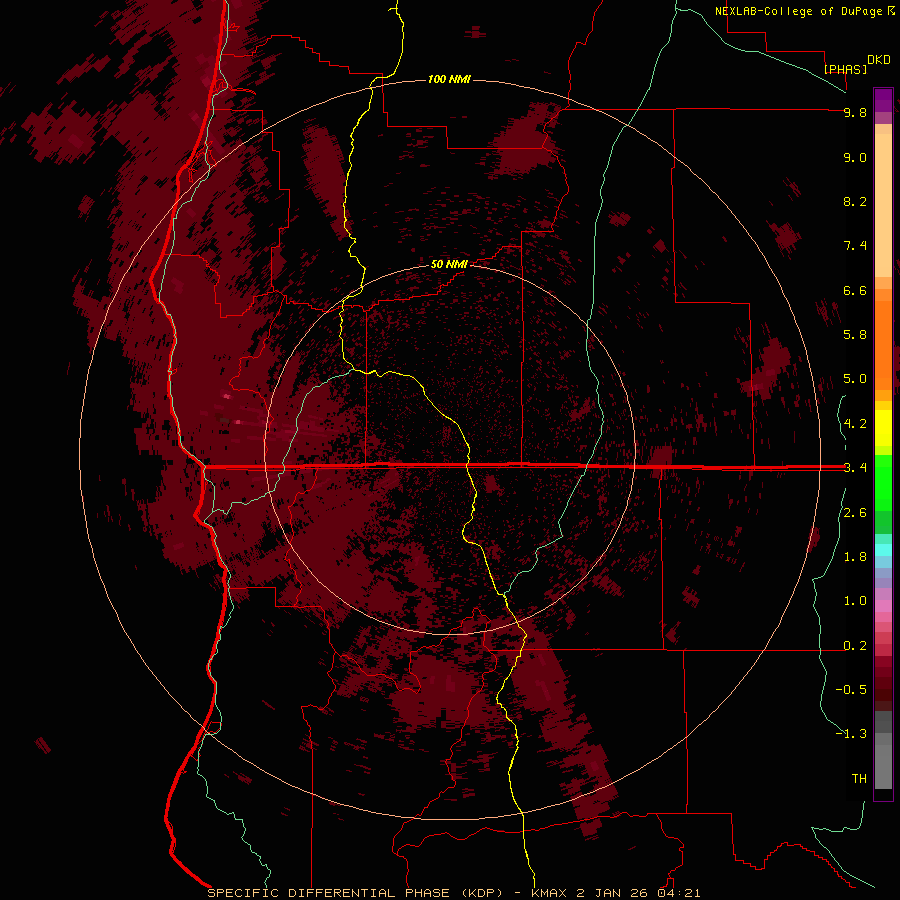Pick the bright green segment of the color bar
This screenshot has height=900, width=900.
(883, 482)
